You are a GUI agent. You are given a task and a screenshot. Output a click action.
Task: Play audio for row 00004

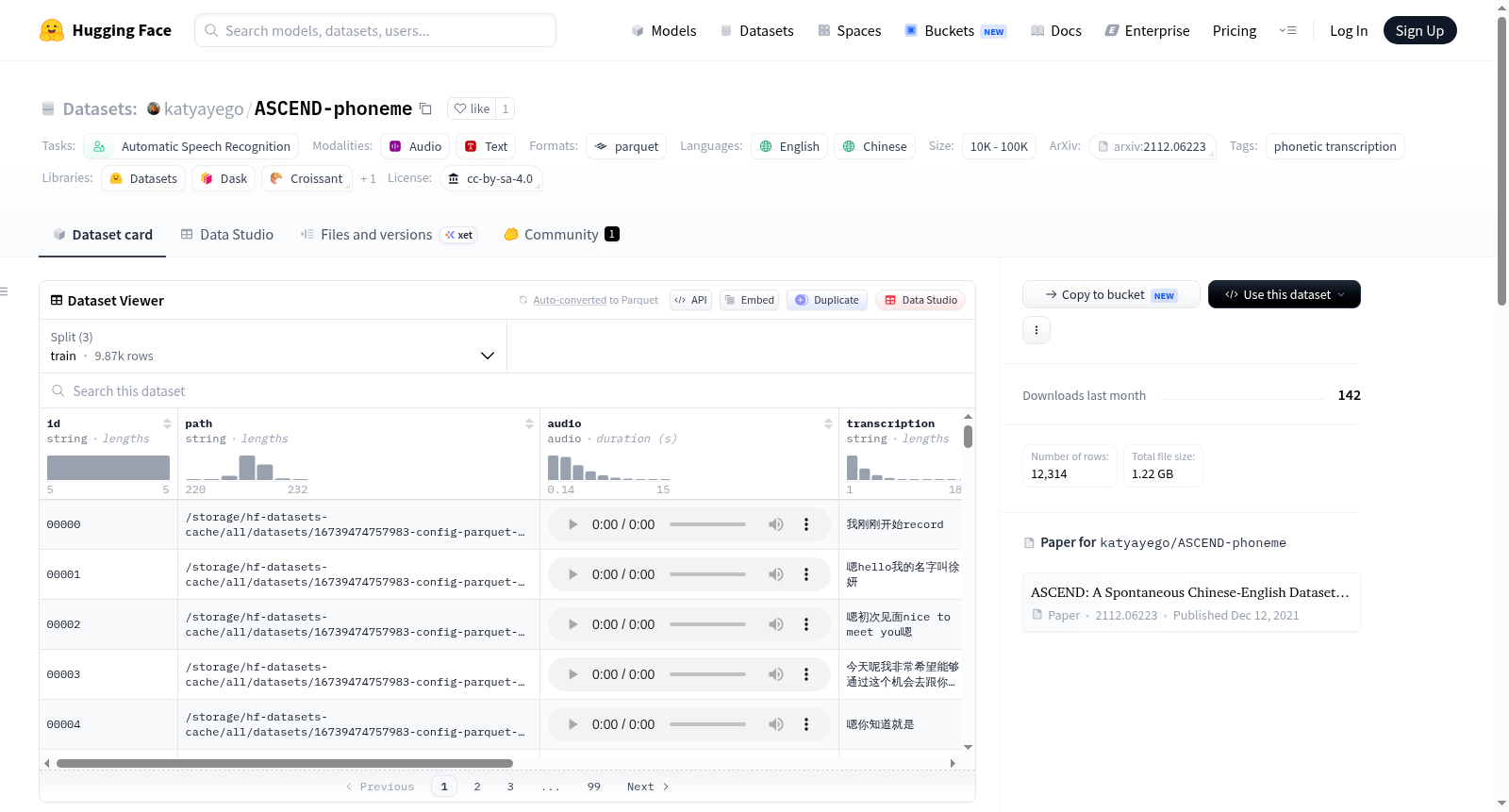click(572, 724)
